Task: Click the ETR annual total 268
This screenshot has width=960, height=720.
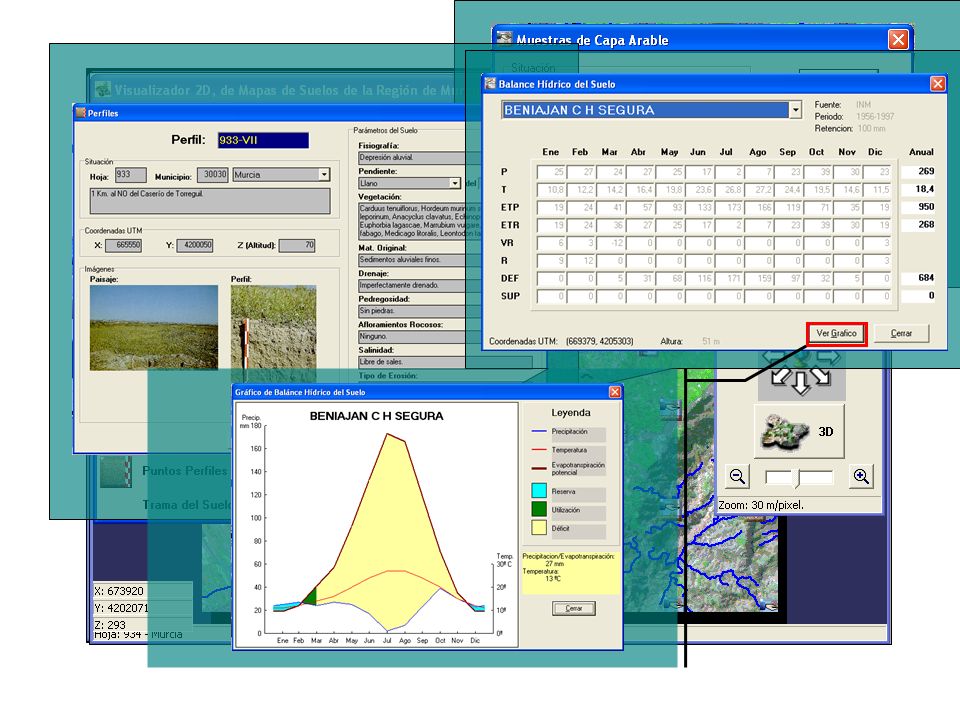Action: [918, 225]
